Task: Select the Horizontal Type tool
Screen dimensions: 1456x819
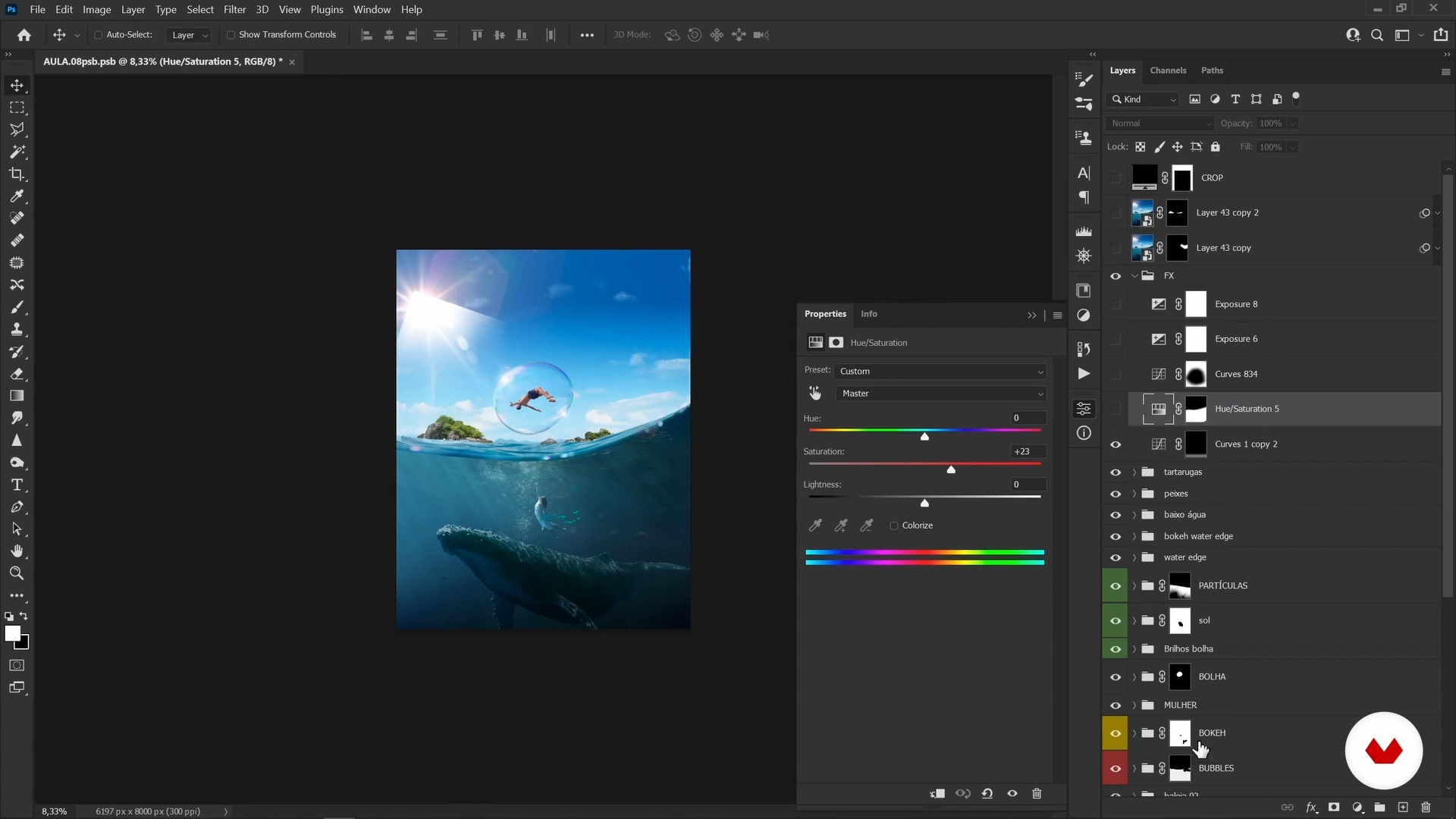Action: point(17,485)
